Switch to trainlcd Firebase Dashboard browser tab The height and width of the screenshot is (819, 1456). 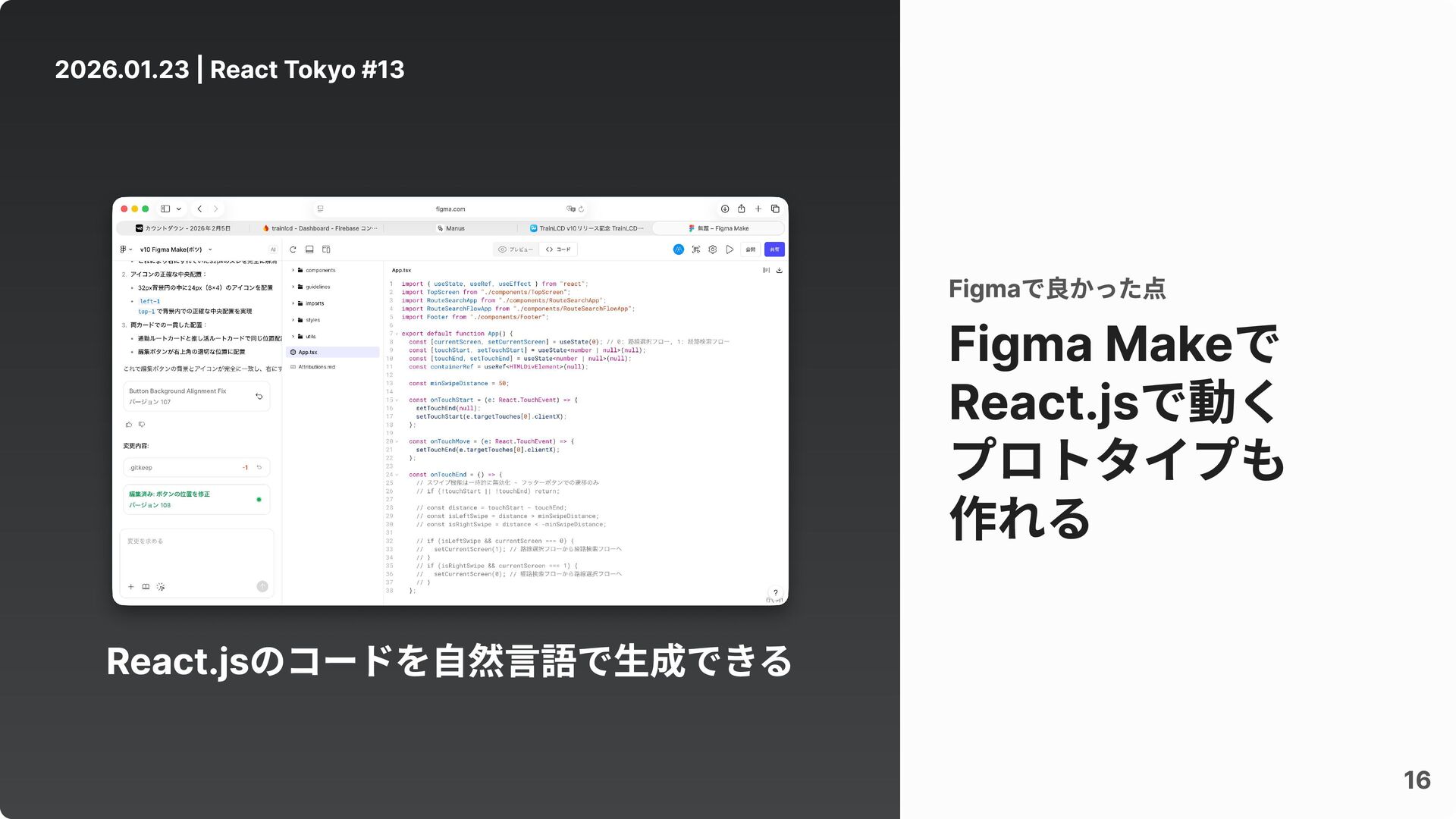coord(319,228)
